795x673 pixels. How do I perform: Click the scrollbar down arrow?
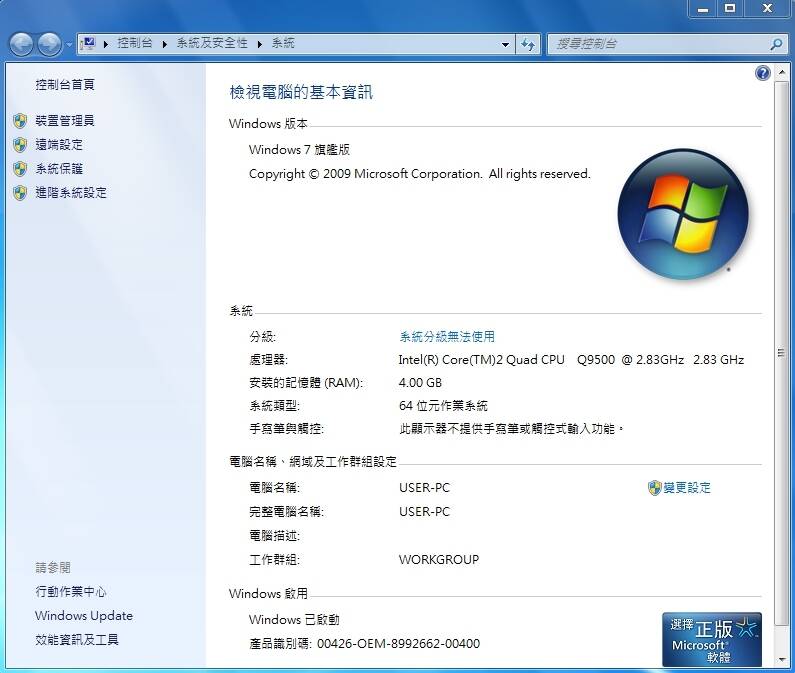point(782,660)
